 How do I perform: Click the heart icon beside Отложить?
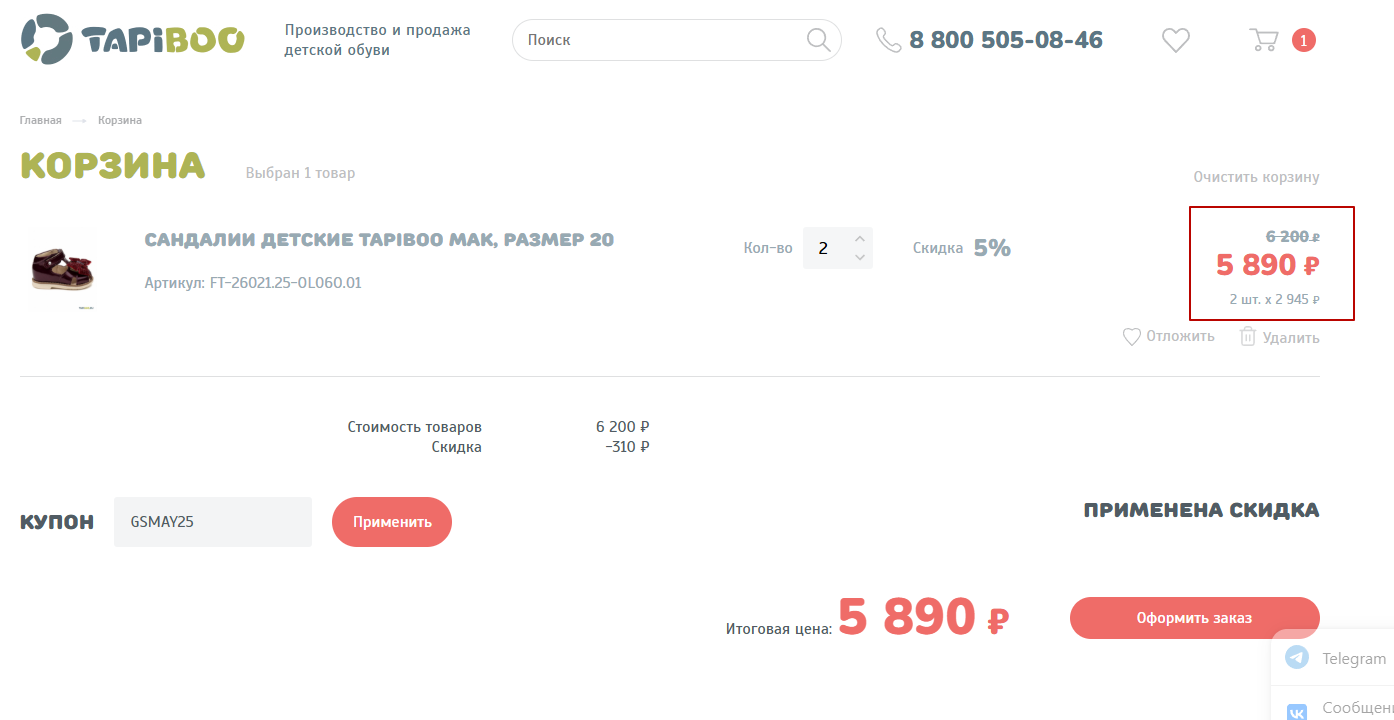click(x=1132, y=337)
